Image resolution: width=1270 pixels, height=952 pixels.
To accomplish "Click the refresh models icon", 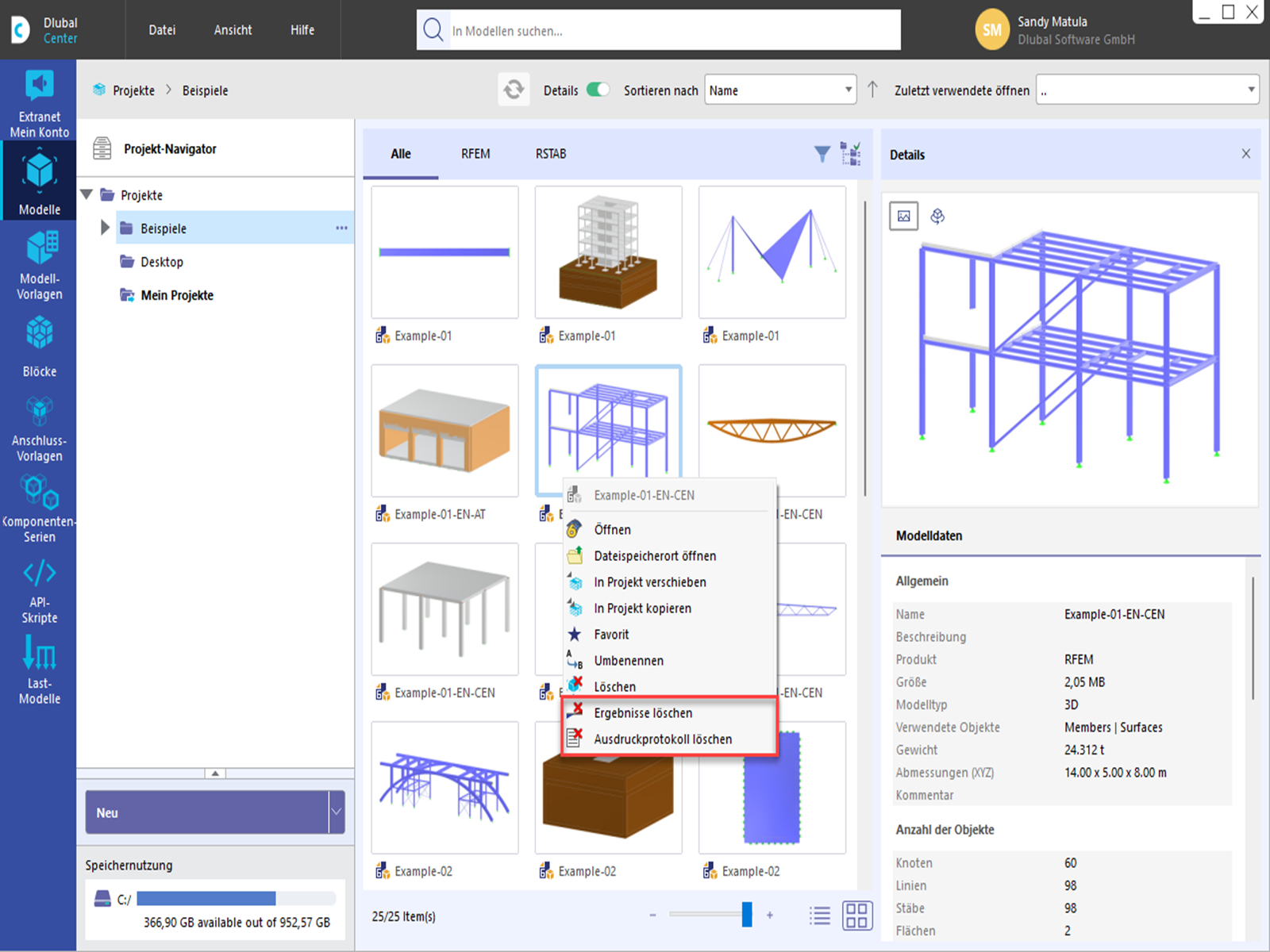I will [x=514, y=90].
